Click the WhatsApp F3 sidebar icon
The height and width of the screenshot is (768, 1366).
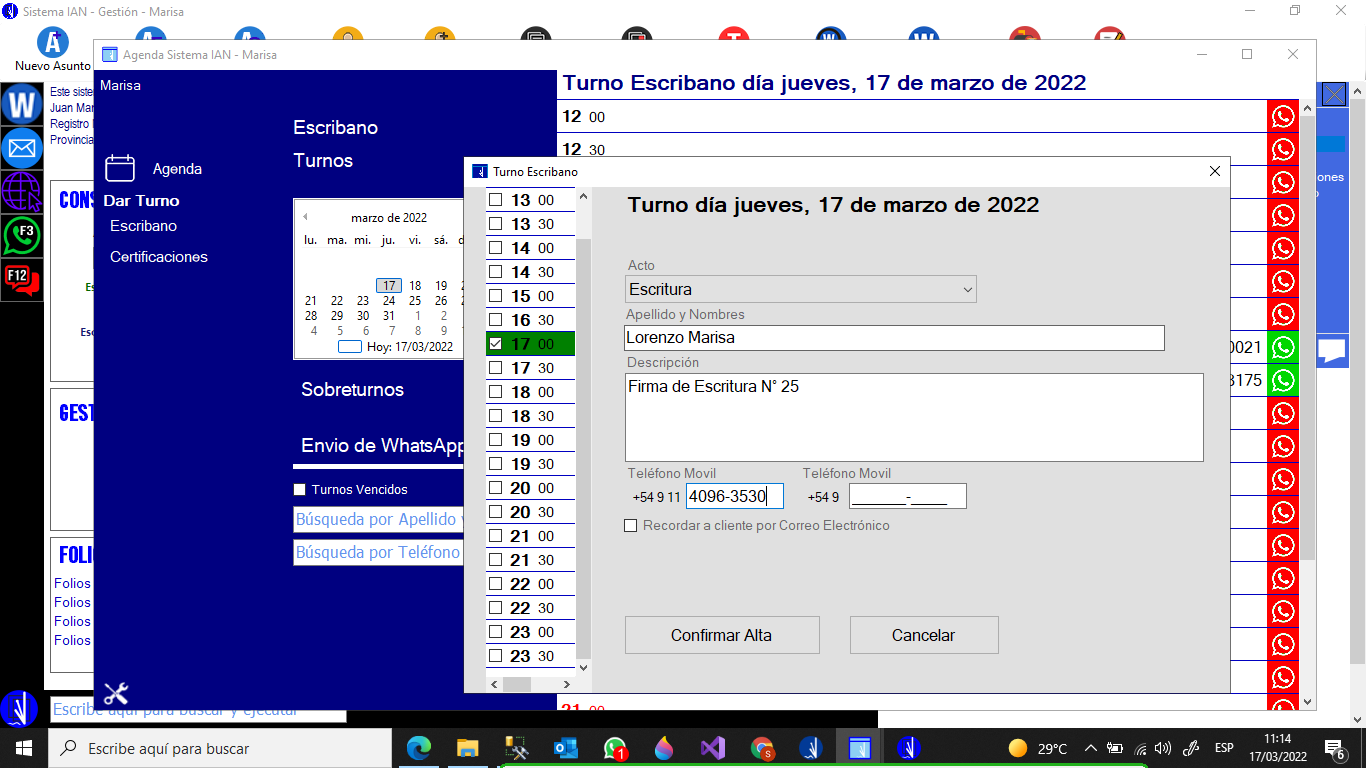click(x=21, y=236)
